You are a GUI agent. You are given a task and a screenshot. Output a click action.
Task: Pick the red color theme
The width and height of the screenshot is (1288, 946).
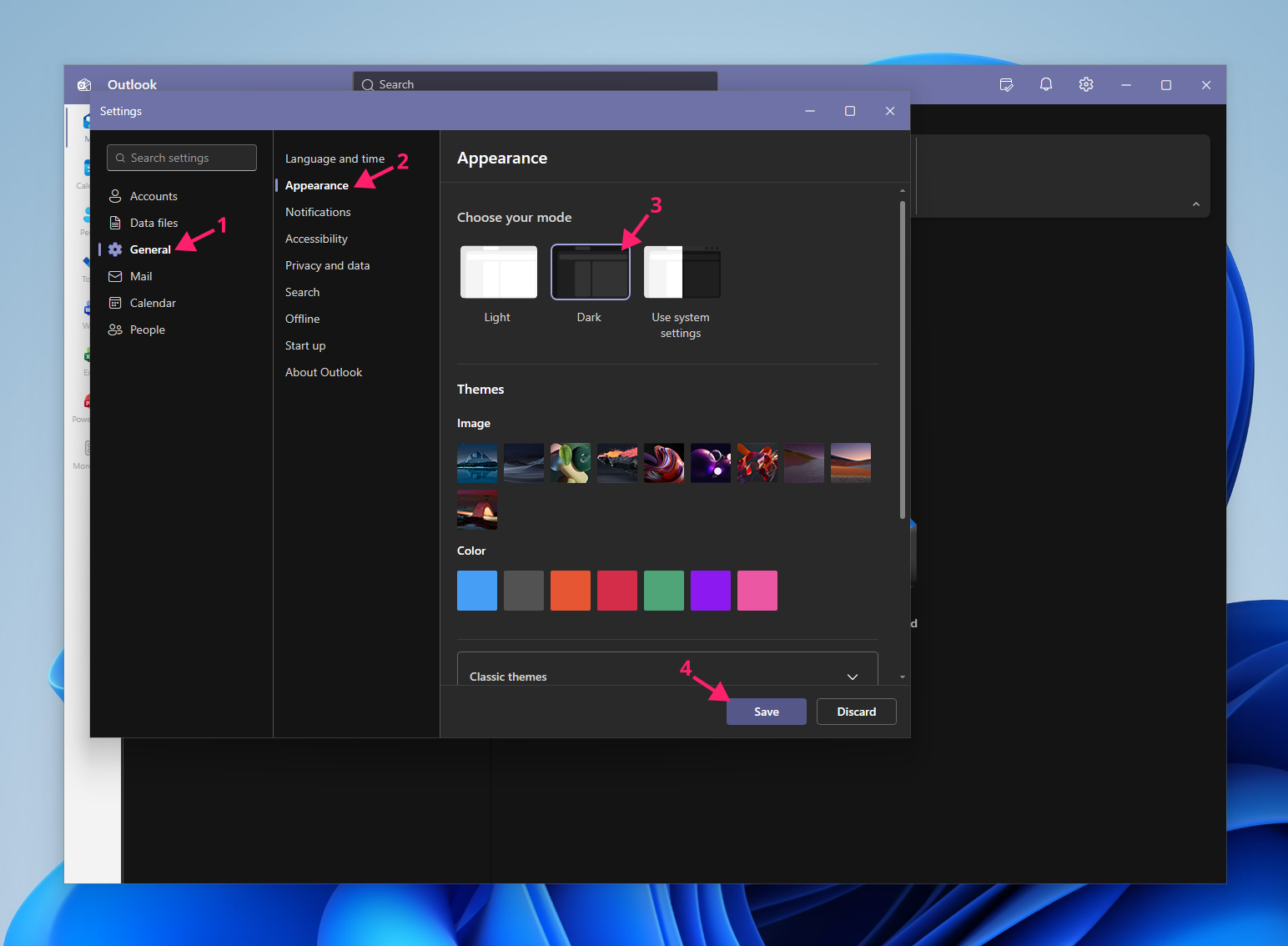point(617,591)
